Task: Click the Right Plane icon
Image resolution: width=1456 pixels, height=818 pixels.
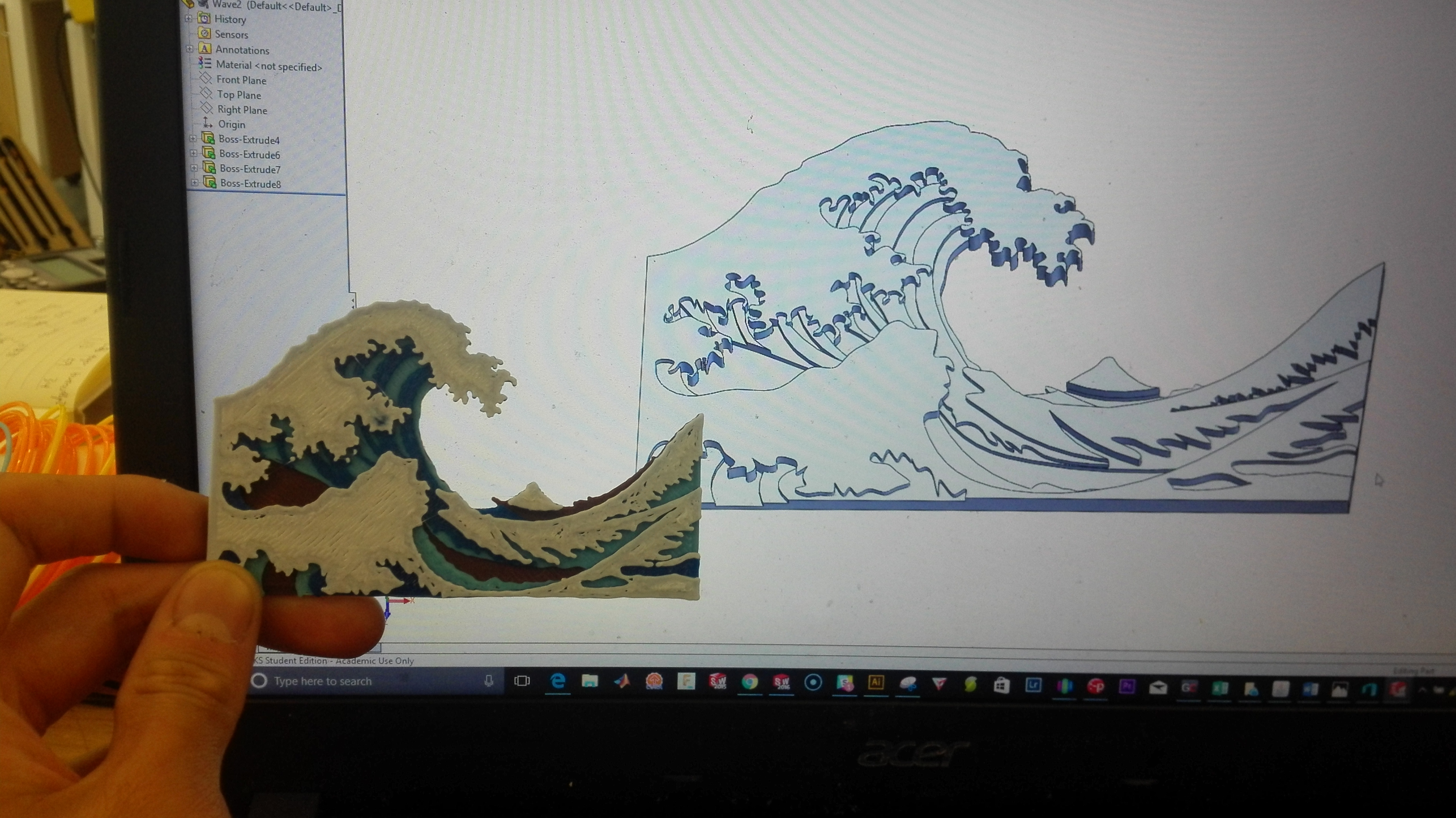Action: pyautogui.click(x=208, y=108)
